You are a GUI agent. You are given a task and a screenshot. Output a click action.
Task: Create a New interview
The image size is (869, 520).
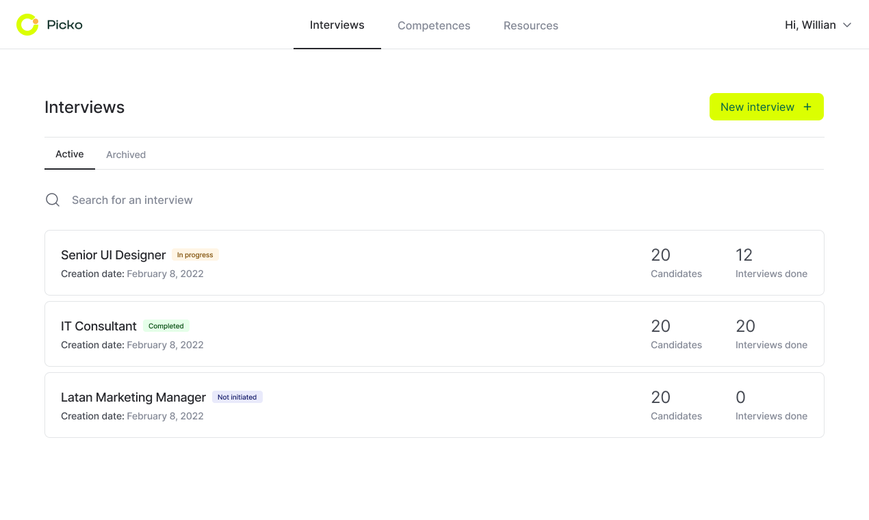[766, 107]
